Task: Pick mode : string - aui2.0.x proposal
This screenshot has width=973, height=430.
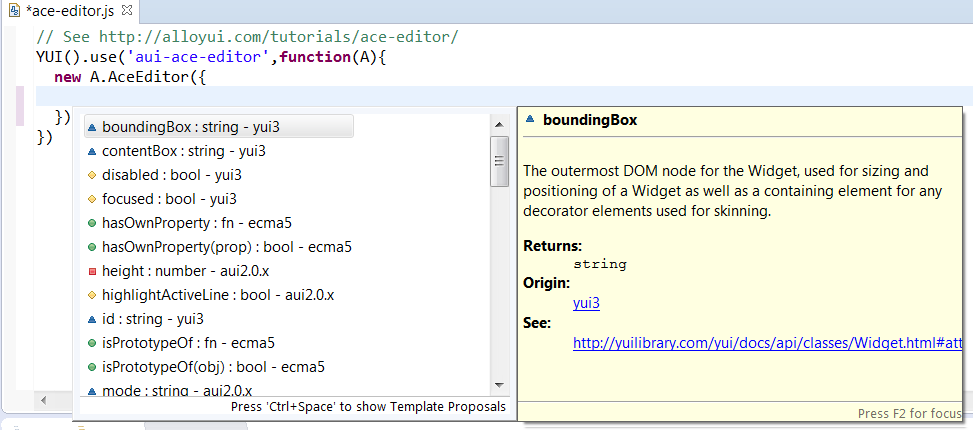Action: pyautogui.click(x=177, y=390)
